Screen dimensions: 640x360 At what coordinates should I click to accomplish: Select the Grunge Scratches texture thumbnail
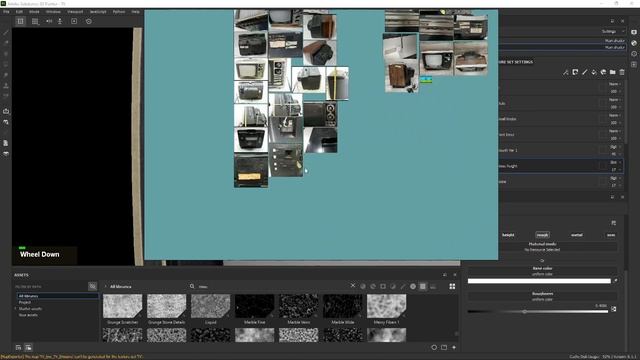[122, 306]
